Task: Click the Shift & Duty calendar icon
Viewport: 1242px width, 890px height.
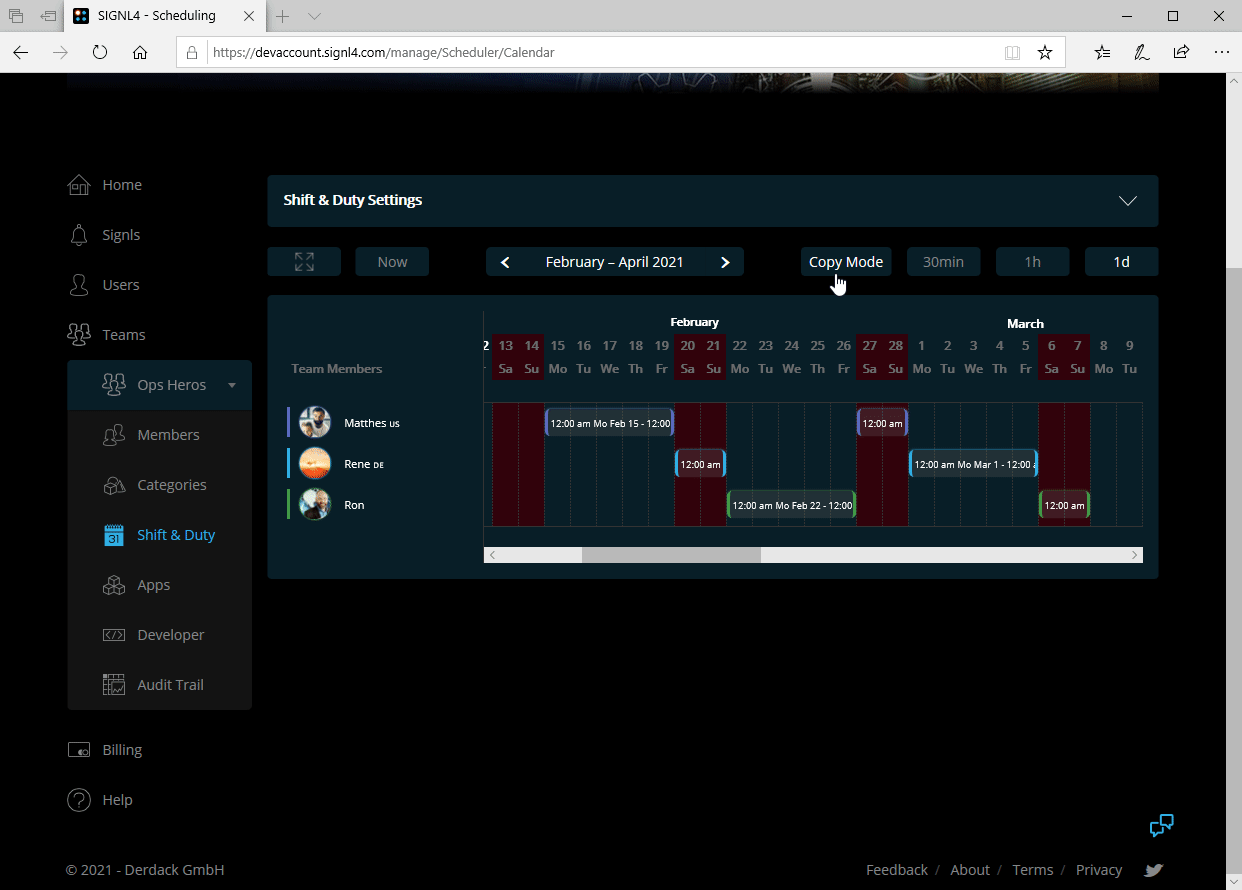Action: point(114,535)
